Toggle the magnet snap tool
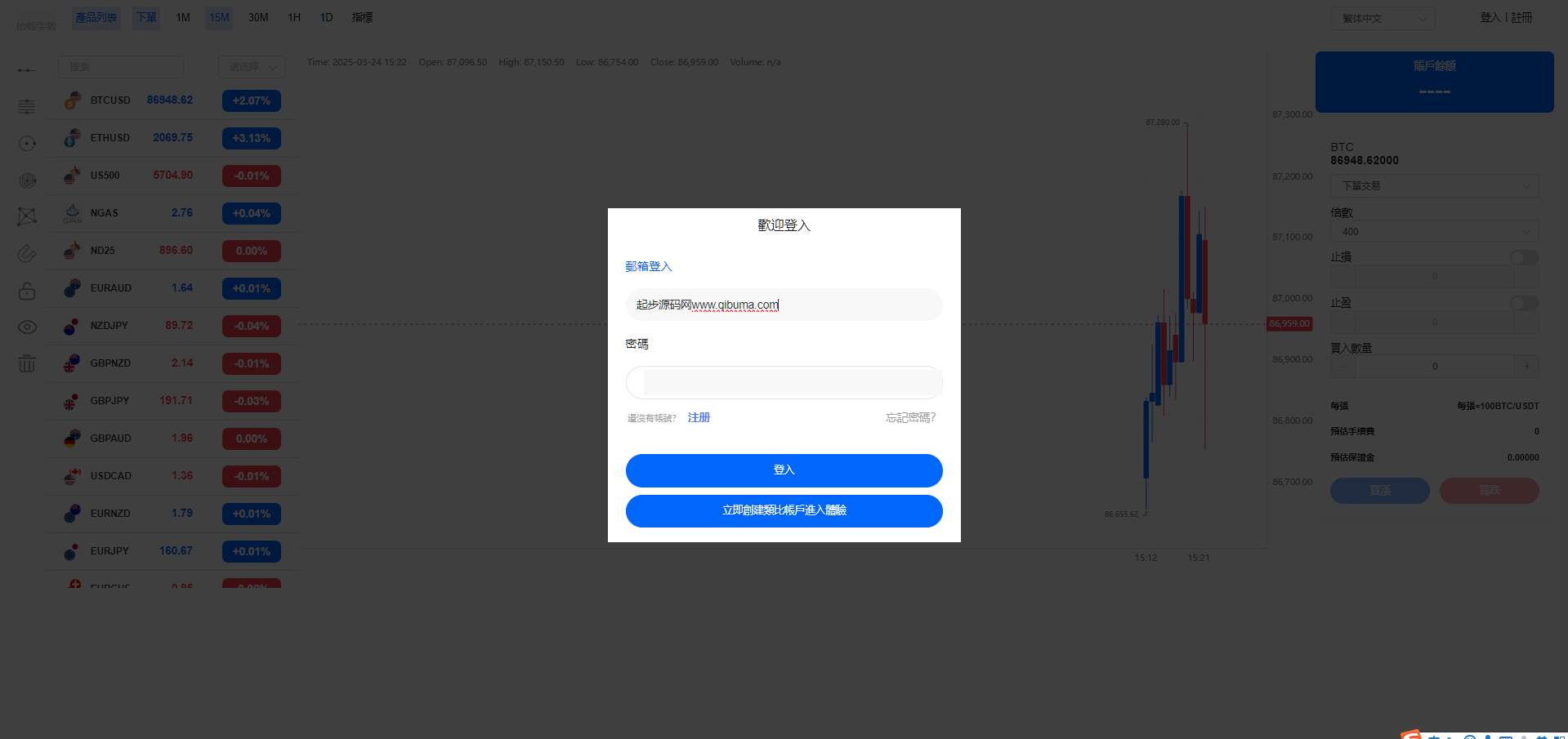The image size is (1568, 739). pyautogui.click(x=27, y=254)
